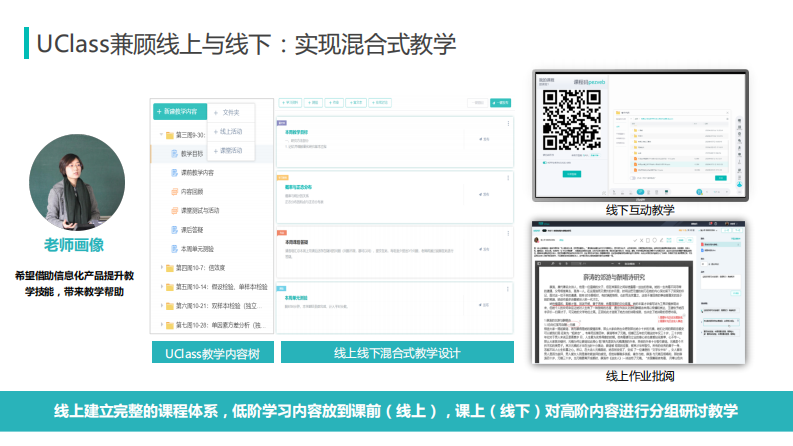Click the teal button under the QR code
Screen dimensions: 793x446
[572, 174]
